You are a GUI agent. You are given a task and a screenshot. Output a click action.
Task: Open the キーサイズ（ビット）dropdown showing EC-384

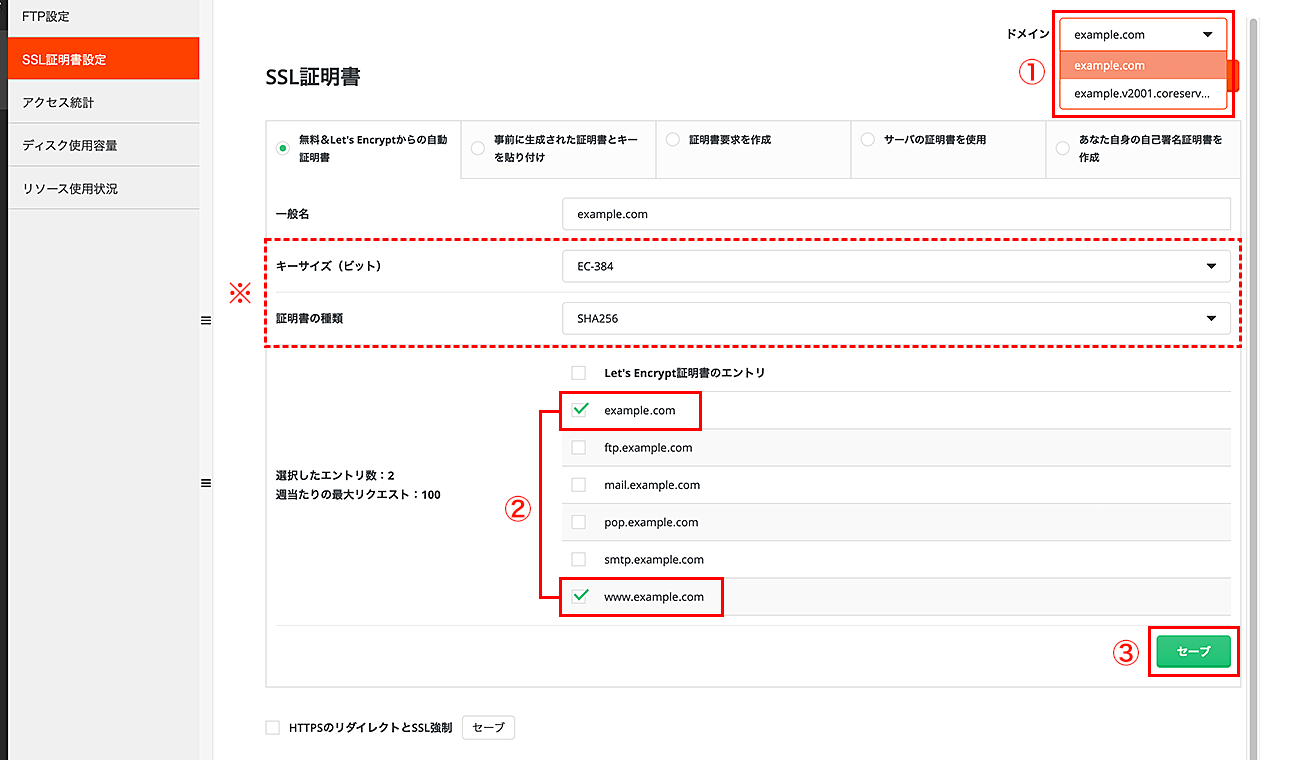(895, 266)
